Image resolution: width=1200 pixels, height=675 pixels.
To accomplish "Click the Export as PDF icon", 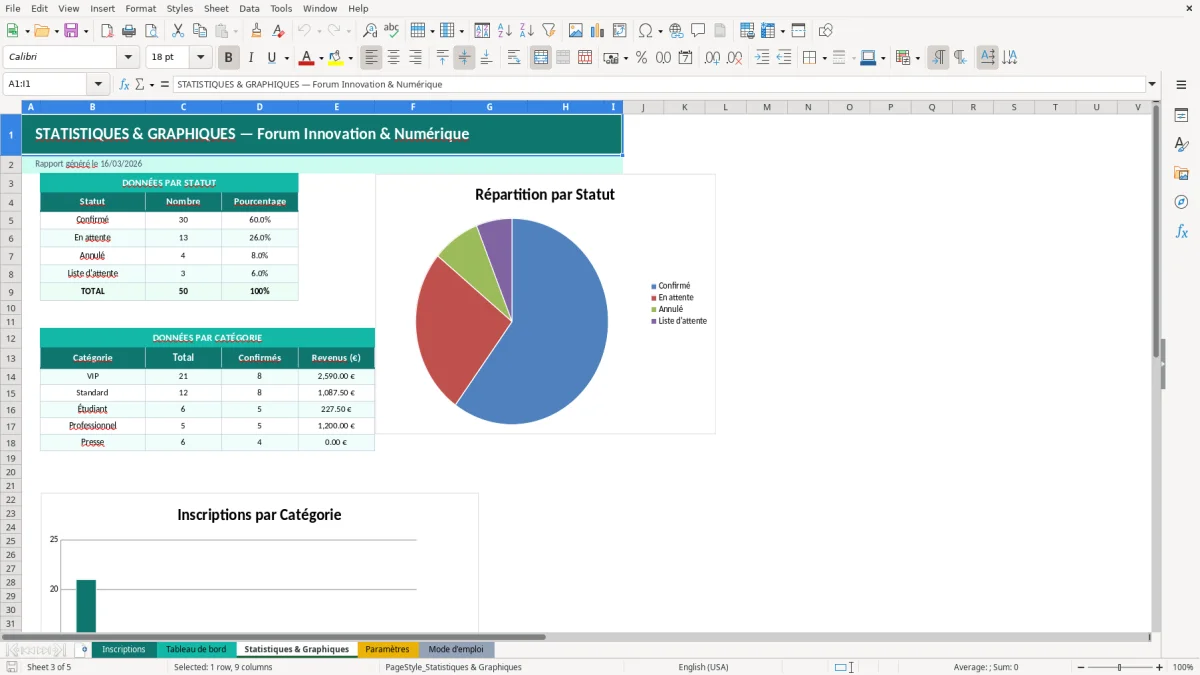I will tap(107, 31).
